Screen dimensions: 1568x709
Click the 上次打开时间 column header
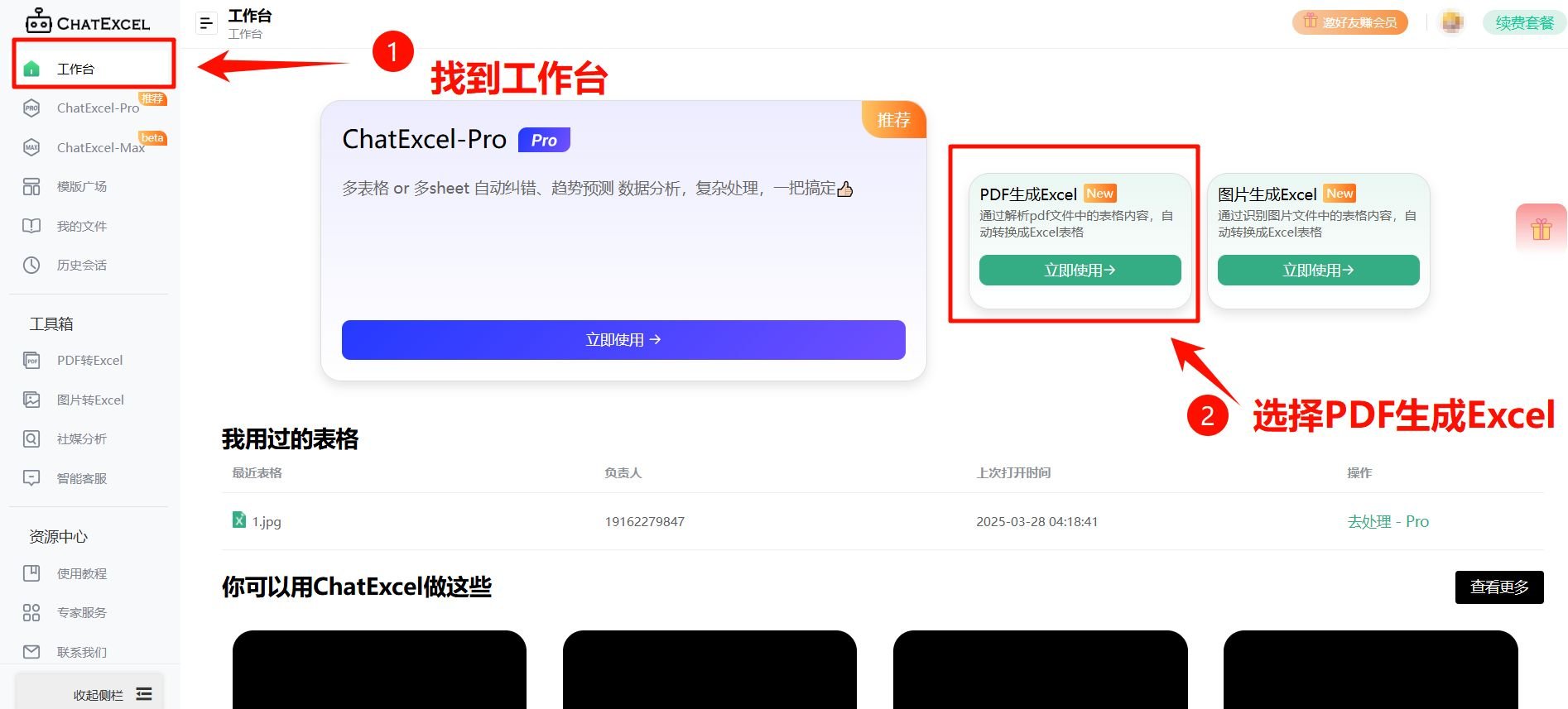pos(1013,473)
